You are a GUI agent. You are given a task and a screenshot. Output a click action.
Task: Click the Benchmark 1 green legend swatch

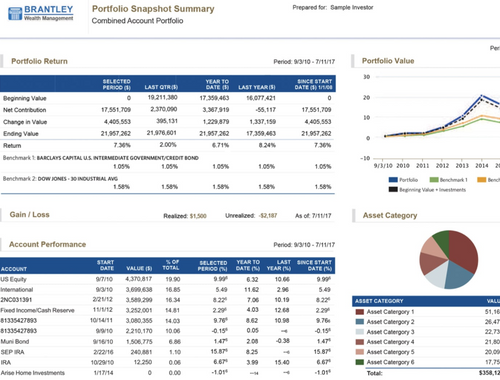pos(434,180)
